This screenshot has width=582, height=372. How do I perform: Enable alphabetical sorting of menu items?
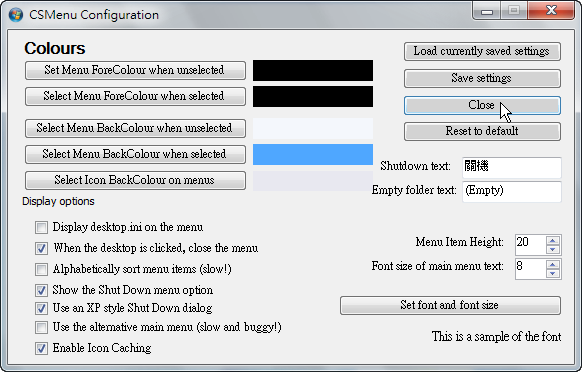pyautogui.click(x=41, y=269)
